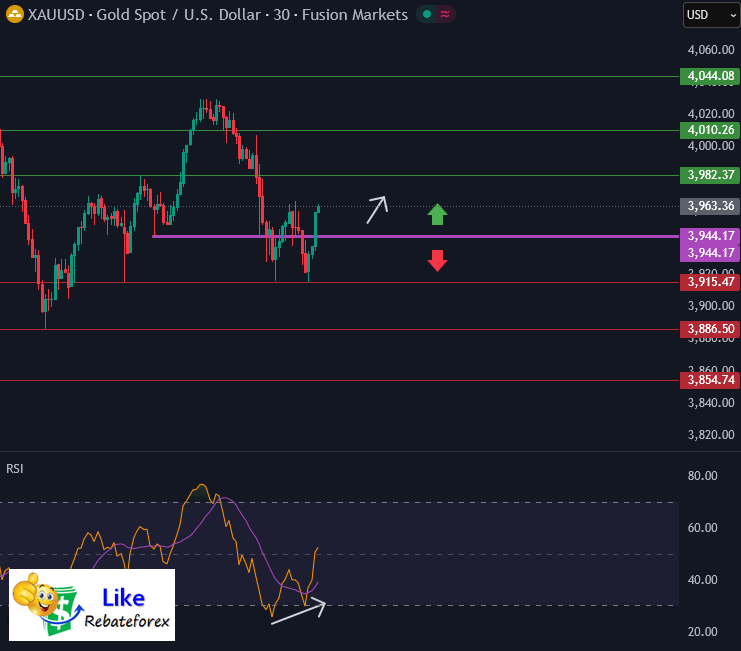This screenshot has width=741, height=651.
Task: Click the 4,000.00 price axis value
Action: click(x=711, y=146)
